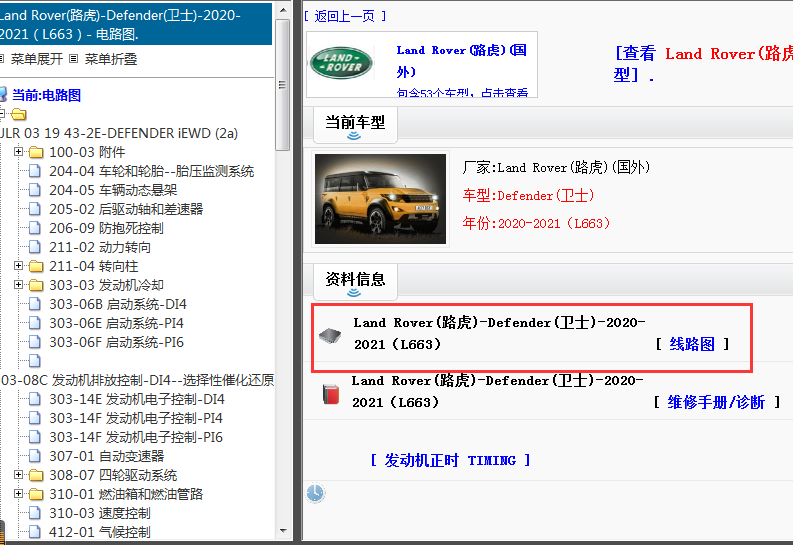The image size is (793, 545).
Task: Click the Land Rover(路虎)(国外) brand link
Action: [461, 61]
